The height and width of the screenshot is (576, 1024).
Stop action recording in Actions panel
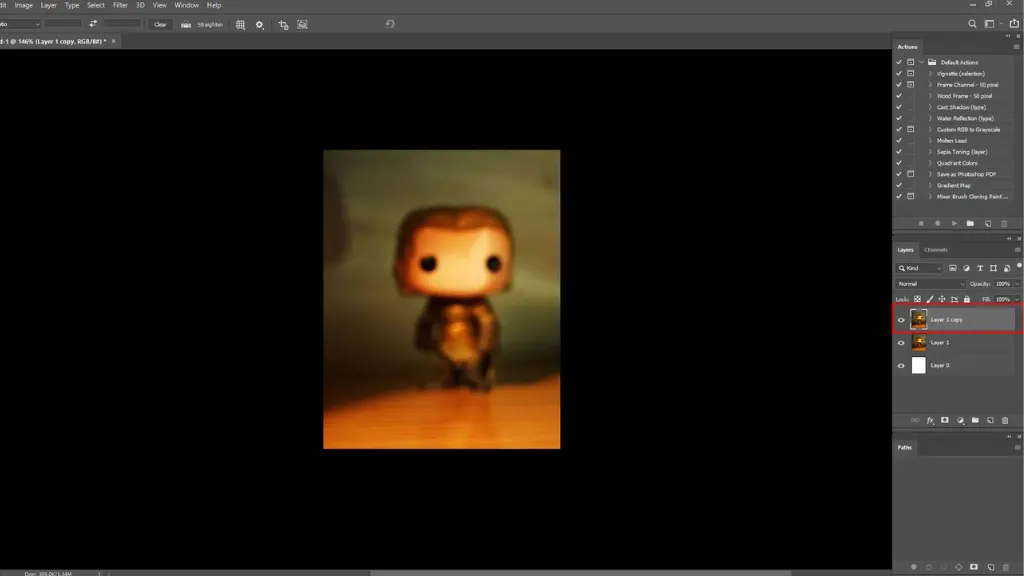tap(921, 223)
